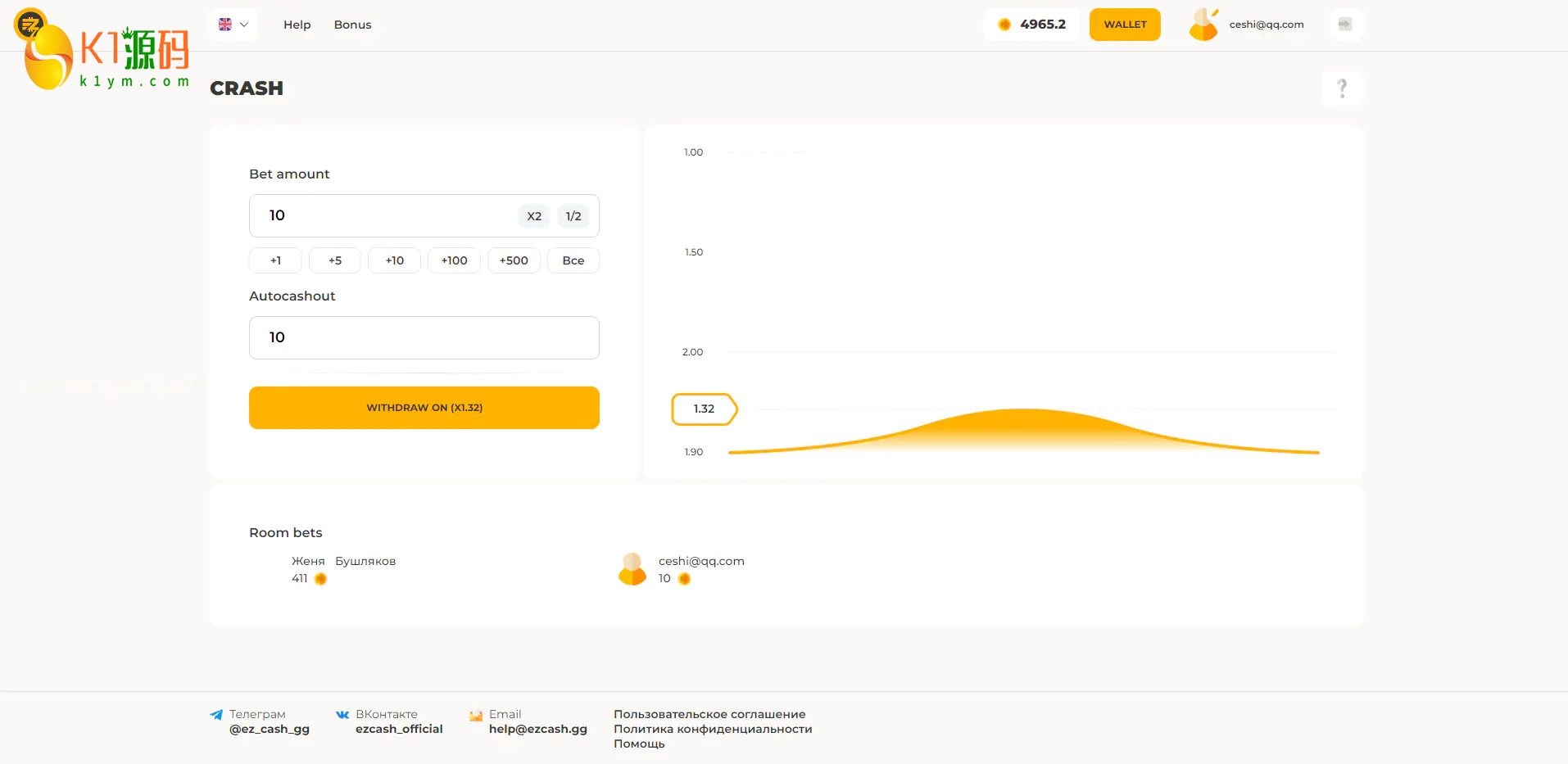
Task: Add +1 to the bet
Action: click(275, 260)
